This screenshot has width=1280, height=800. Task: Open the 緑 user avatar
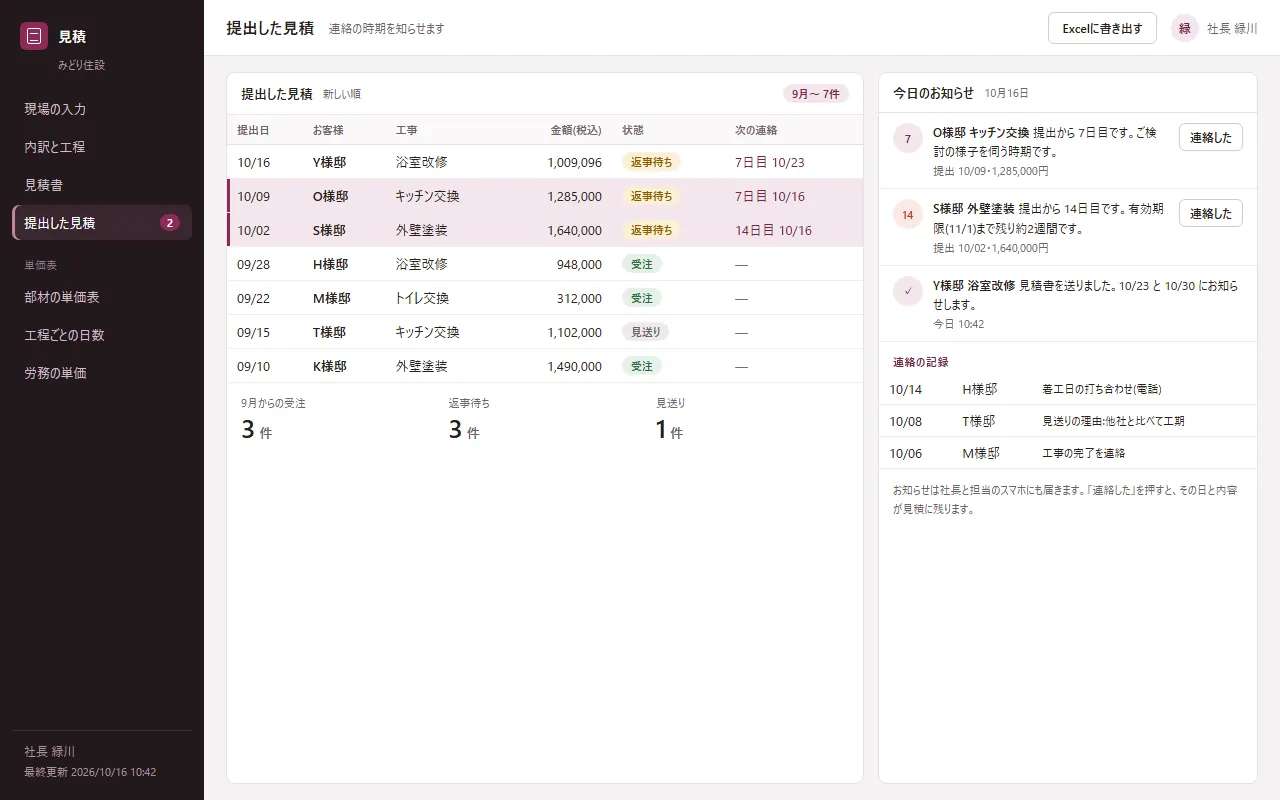1185,28
